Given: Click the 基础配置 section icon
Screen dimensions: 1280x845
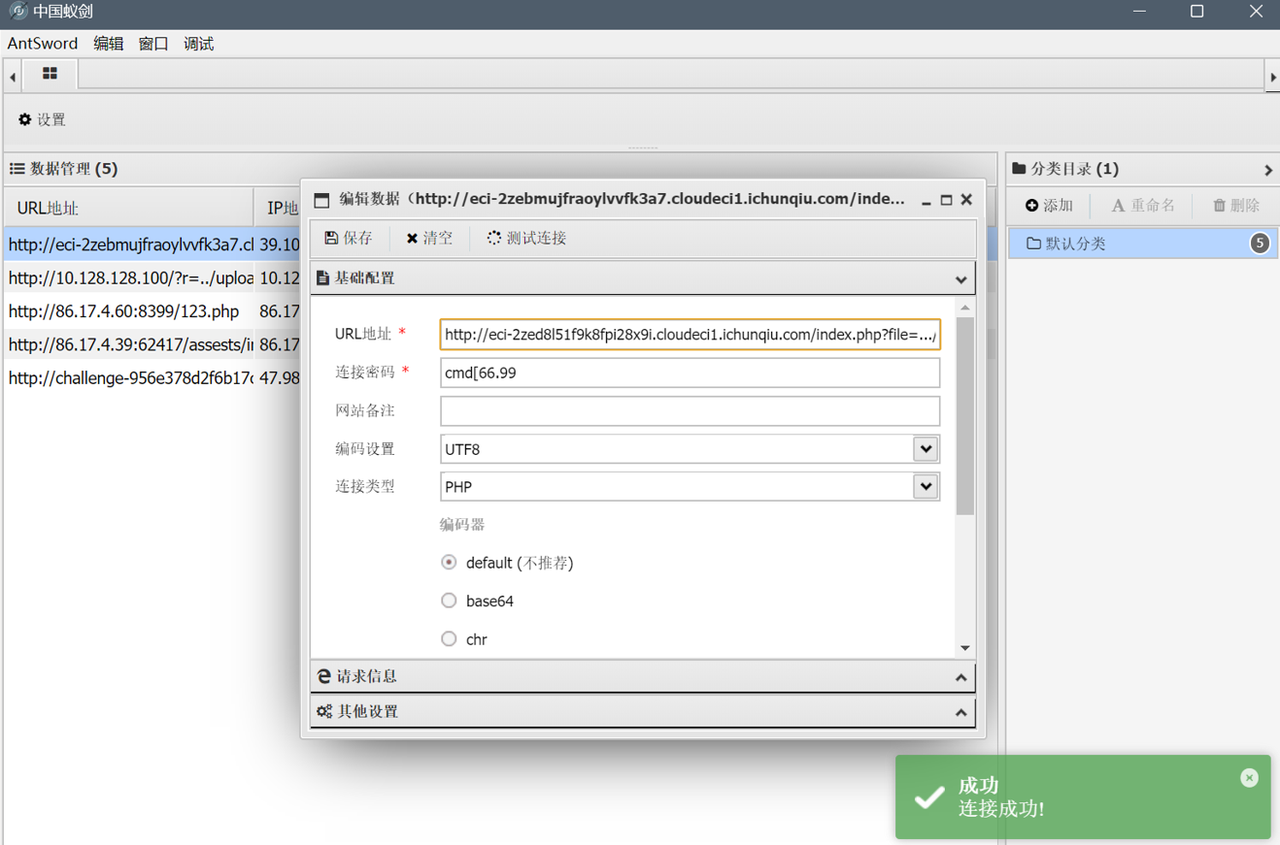Looking at the screenshot, I should click(324, 278).
